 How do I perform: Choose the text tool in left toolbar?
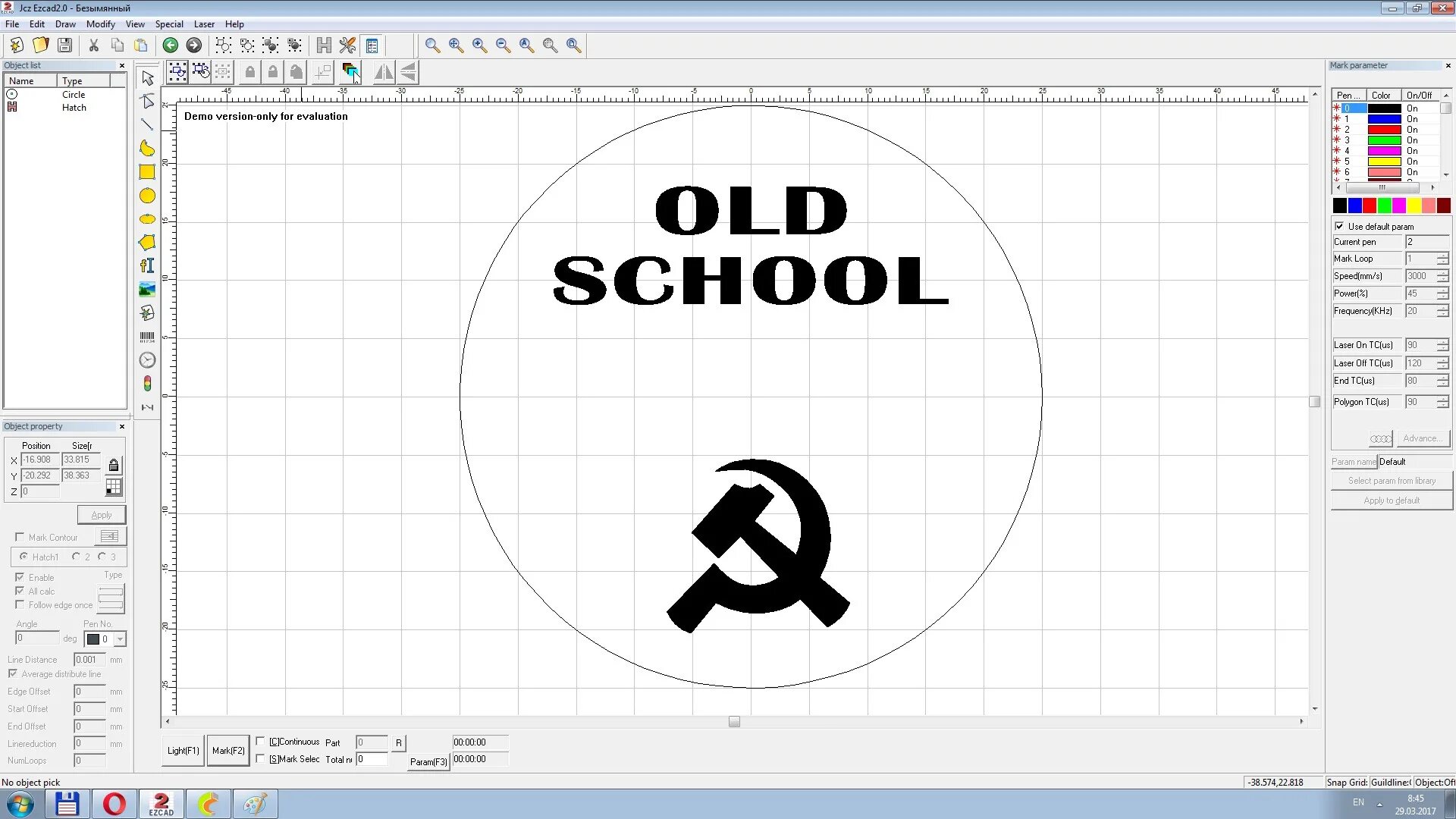point(147,265)
